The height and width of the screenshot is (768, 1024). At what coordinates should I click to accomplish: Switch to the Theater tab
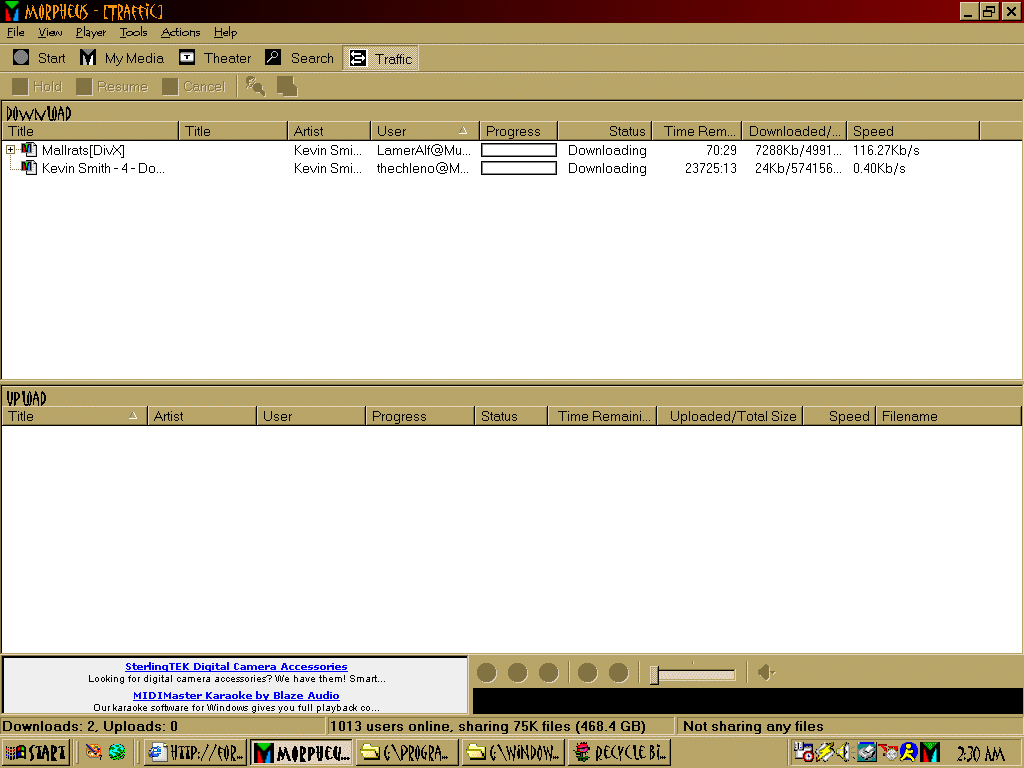(215, 58)
